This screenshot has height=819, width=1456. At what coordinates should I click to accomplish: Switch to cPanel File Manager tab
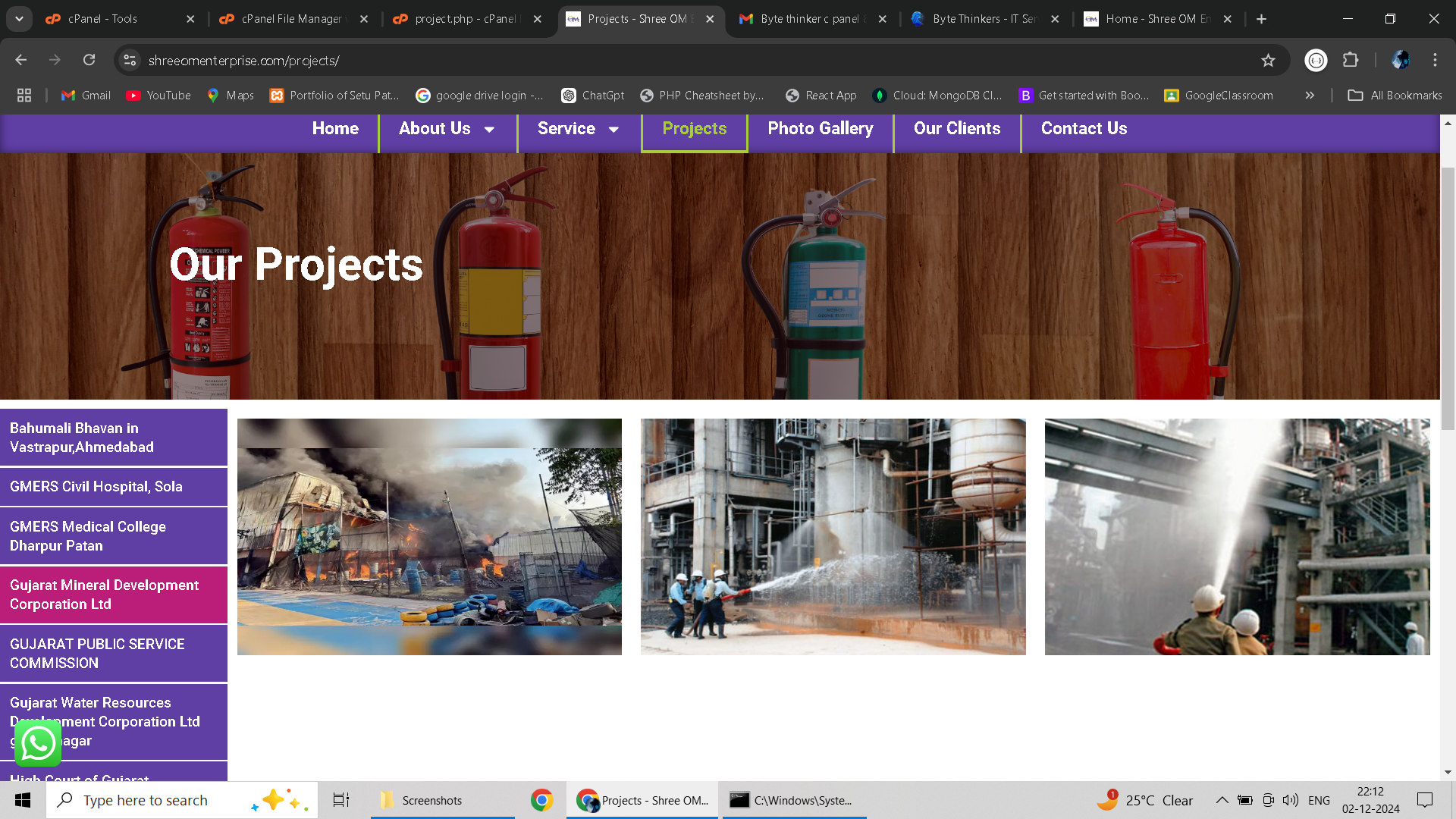(292, 19)
